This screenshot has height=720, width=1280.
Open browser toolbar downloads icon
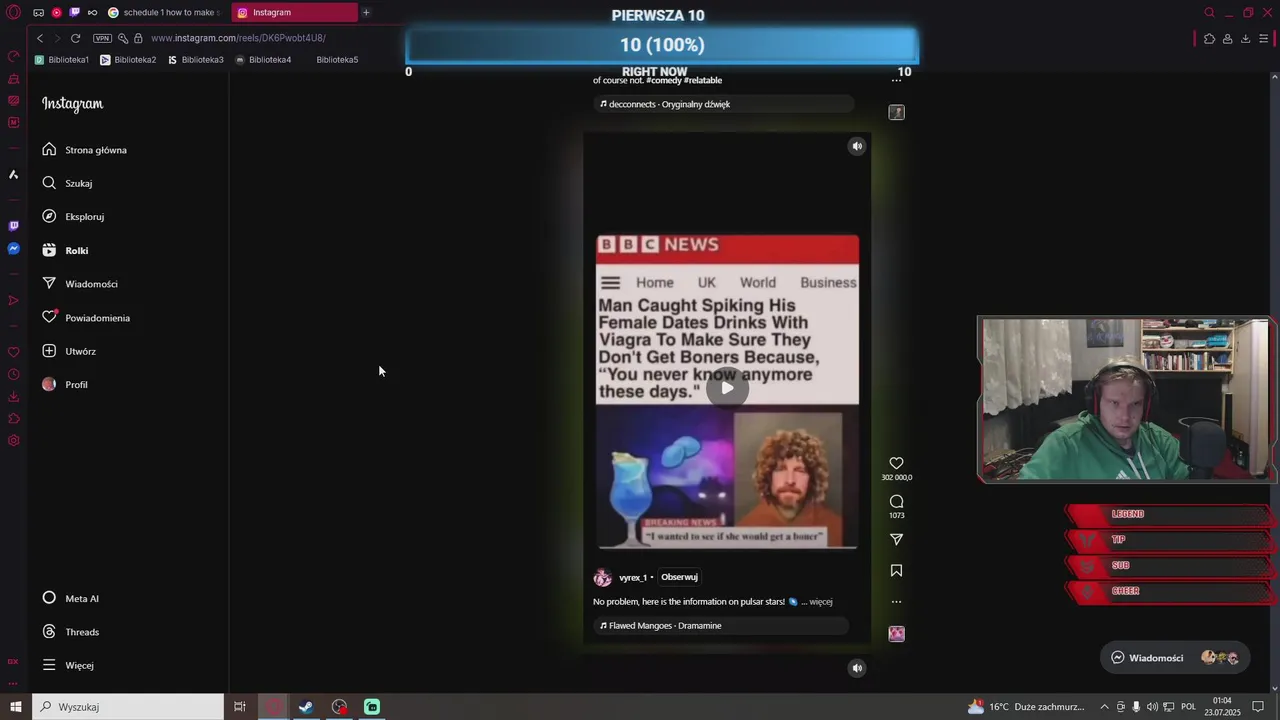point(1245,39)
